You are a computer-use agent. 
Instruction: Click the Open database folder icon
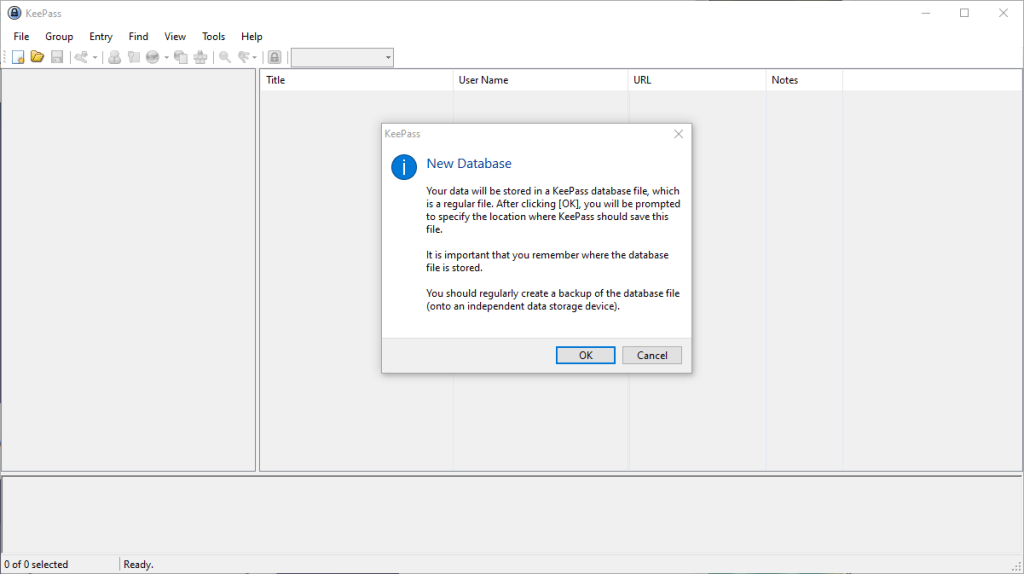(x=37, y=57)
